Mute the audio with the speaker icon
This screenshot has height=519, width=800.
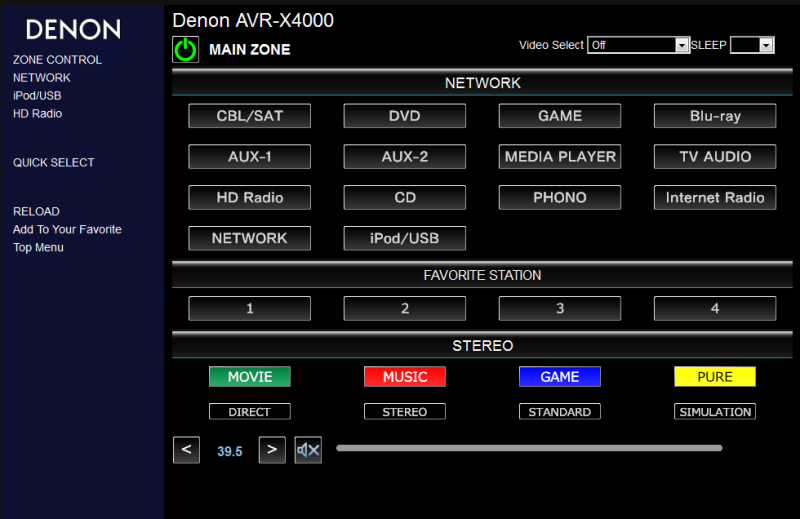pyautogui.click(x=308, y=450)
